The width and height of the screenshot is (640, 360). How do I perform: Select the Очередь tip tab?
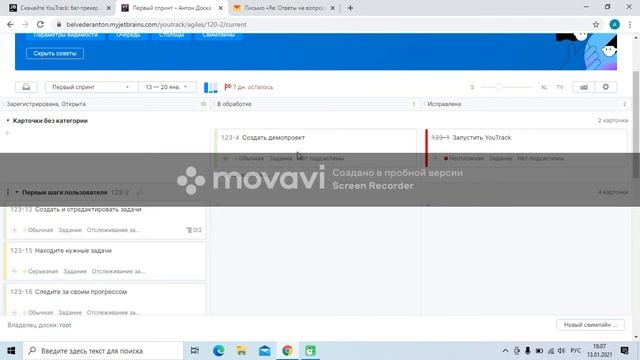tap(128, 35)
